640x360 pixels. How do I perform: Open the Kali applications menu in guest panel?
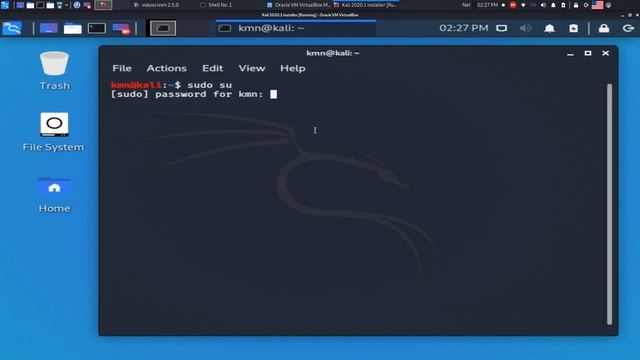11,28
